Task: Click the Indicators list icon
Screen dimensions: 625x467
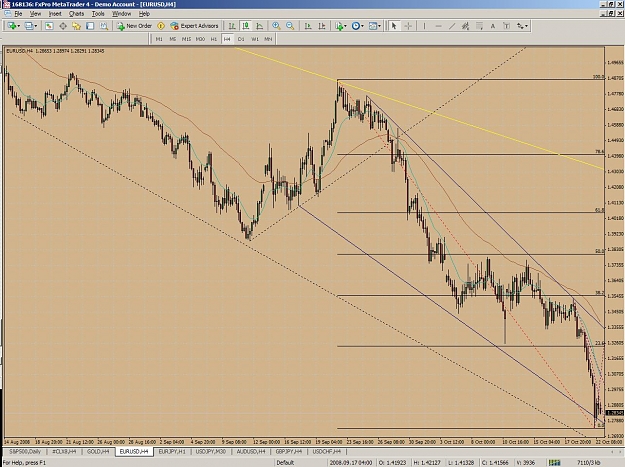Action: [x=339, y=26]
